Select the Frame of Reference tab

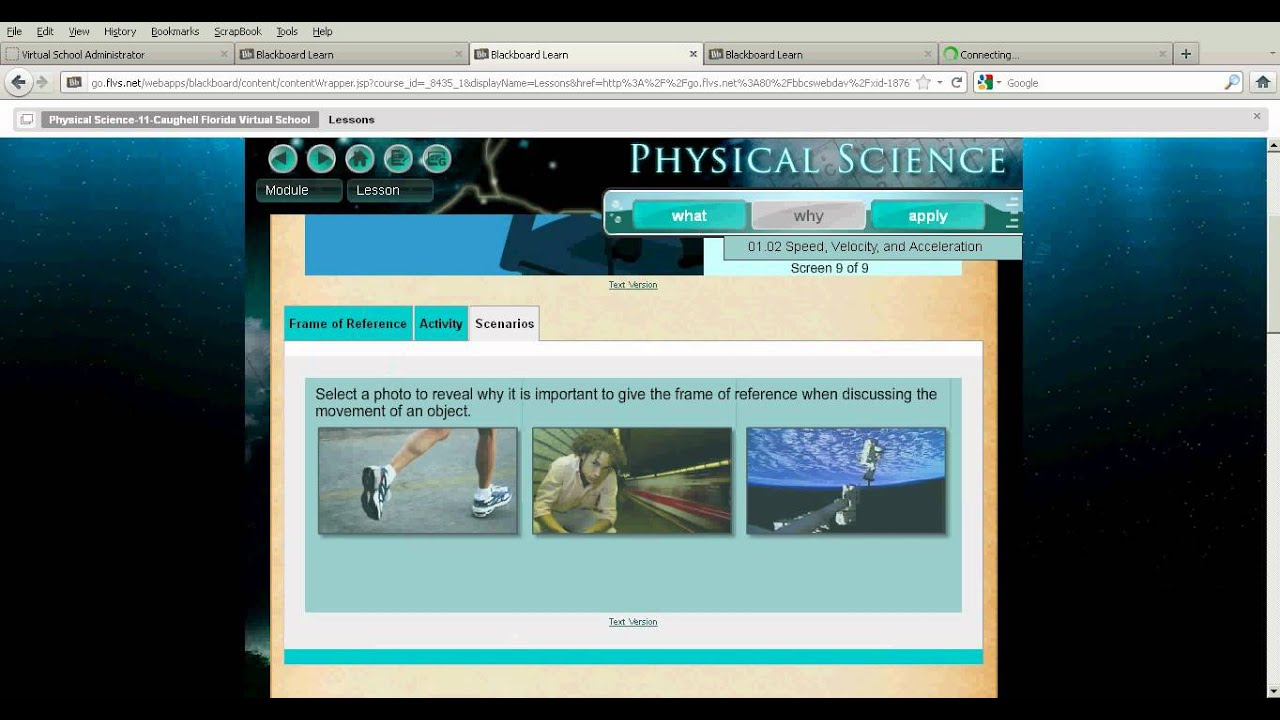tap(348, 324)
